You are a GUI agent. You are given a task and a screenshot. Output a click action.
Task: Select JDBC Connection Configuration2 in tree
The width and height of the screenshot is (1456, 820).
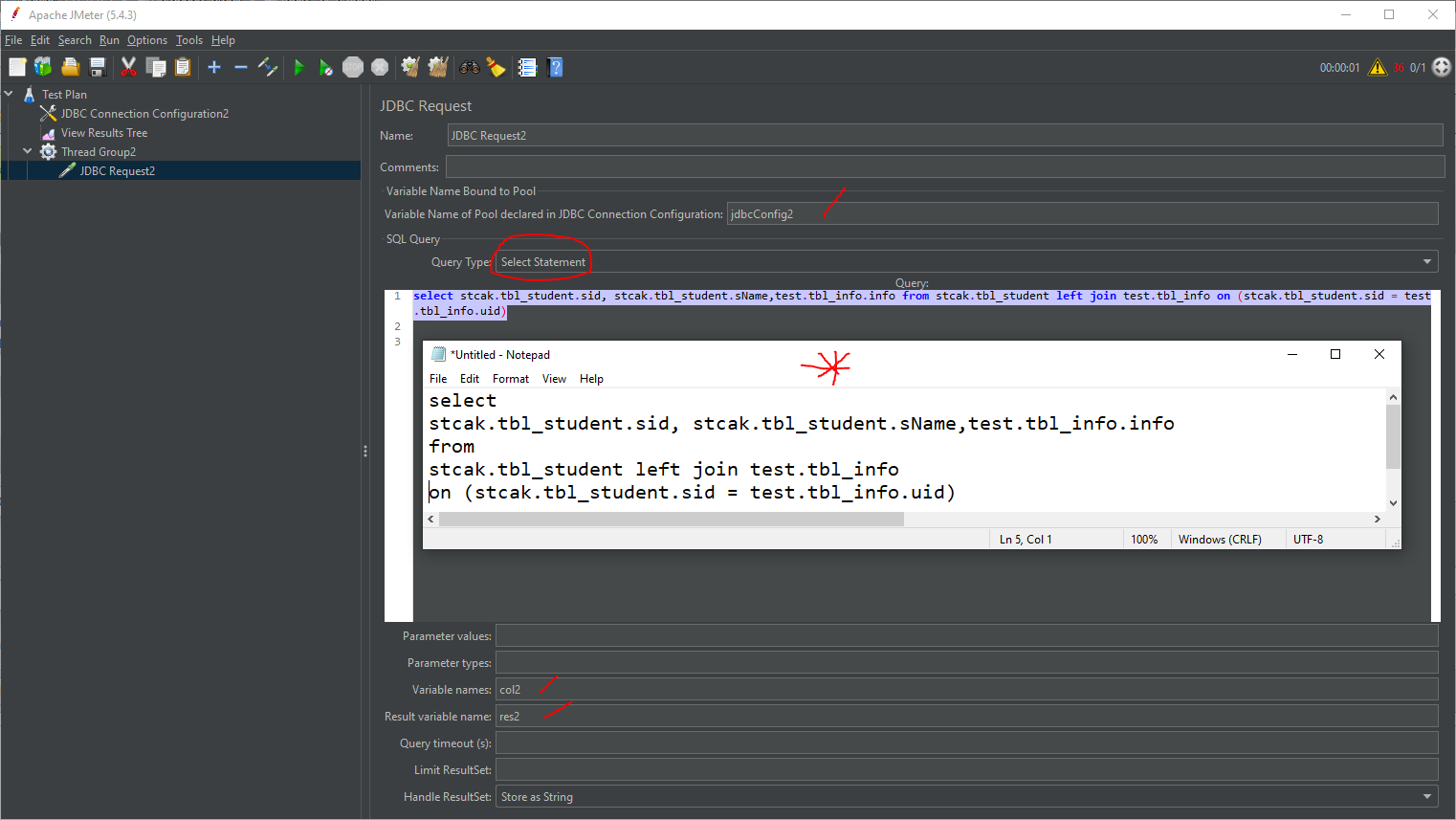(144, 114)
